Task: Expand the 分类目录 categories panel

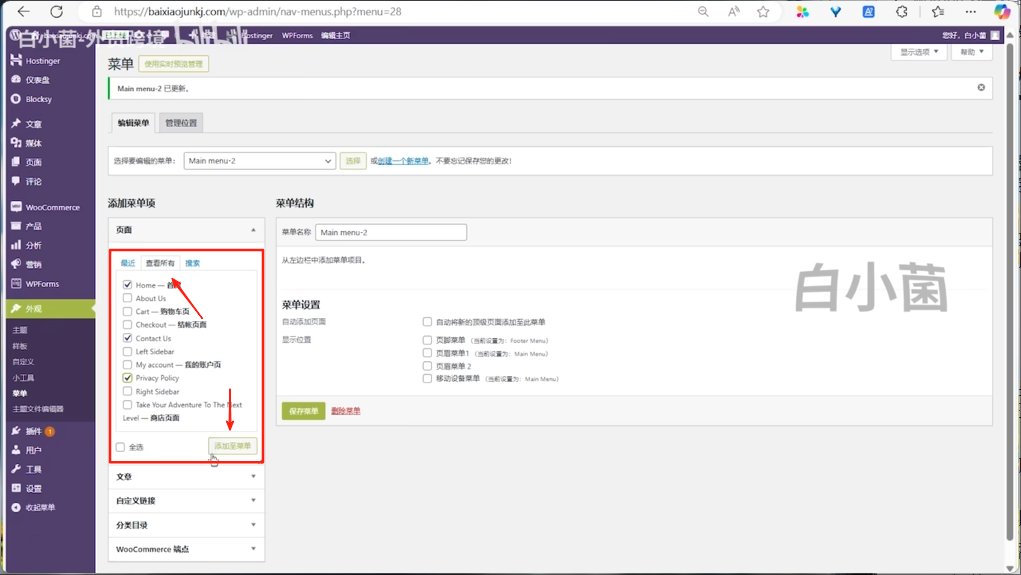Action: pos(186,525)
